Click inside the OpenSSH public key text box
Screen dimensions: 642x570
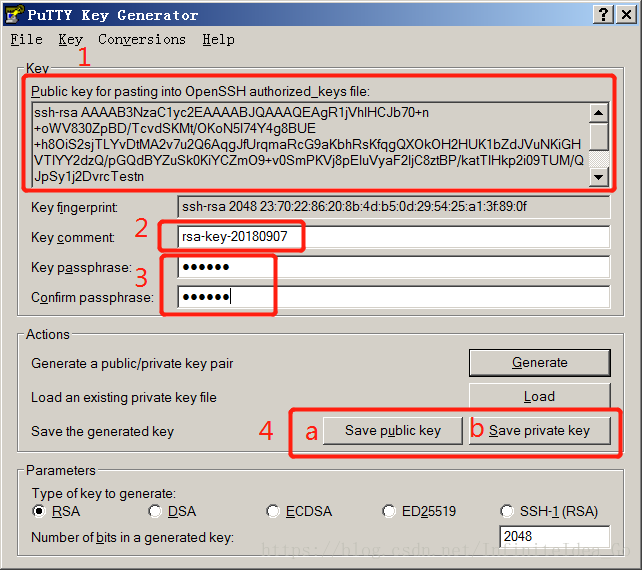[310, 145]
